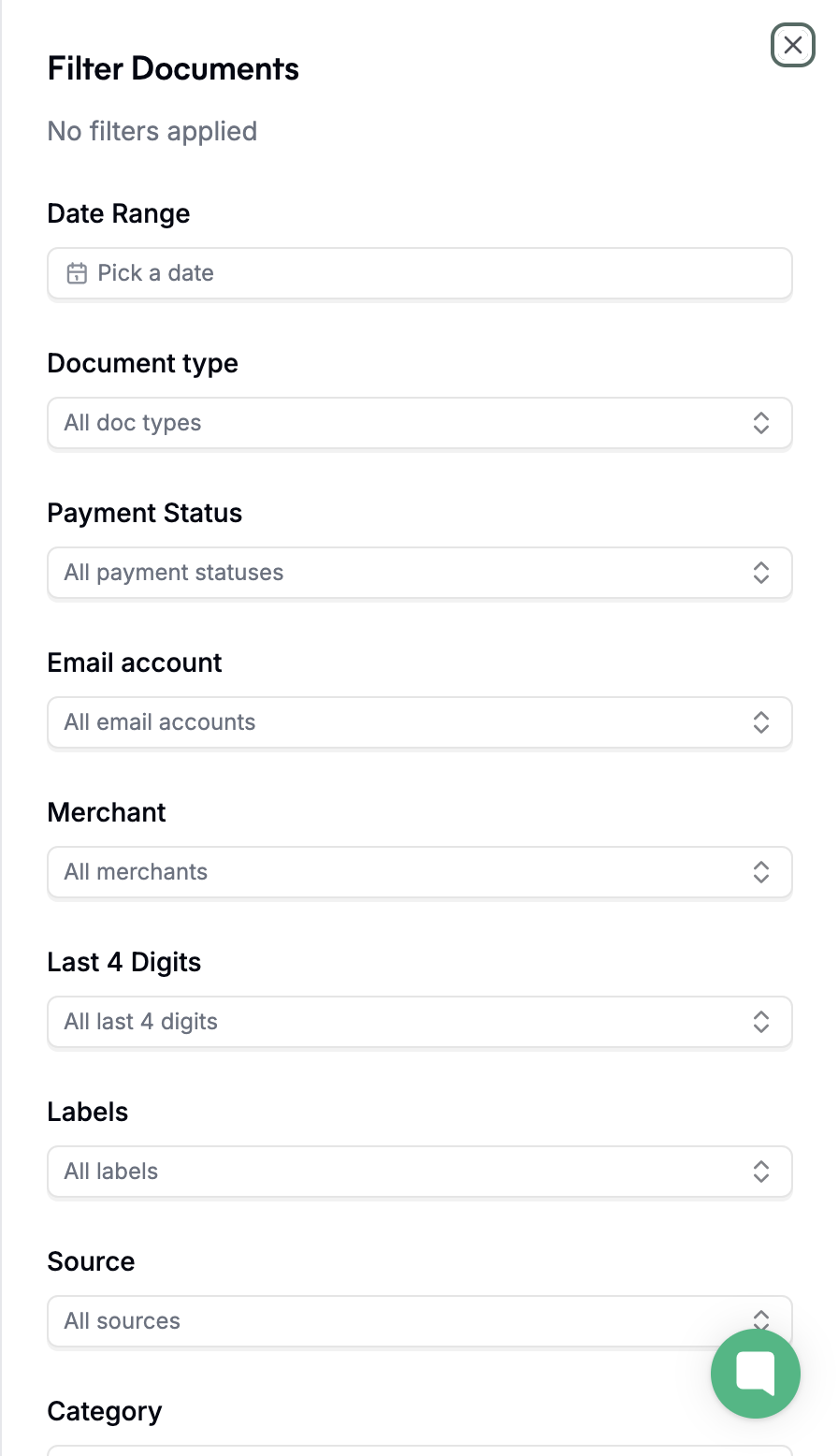The height and width of the screenshot is (1456, 838).
Task: Click the No filters applied text
Action: (152, 131)
